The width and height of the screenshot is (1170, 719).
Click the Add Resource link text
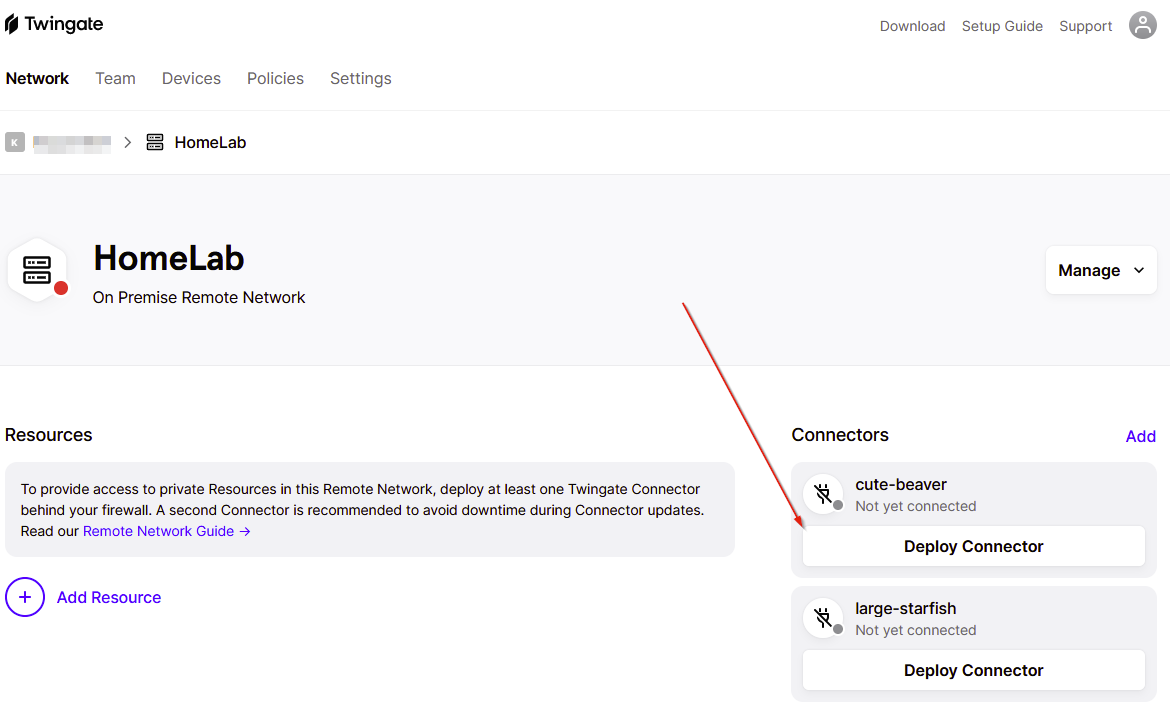tap(109, 597)
